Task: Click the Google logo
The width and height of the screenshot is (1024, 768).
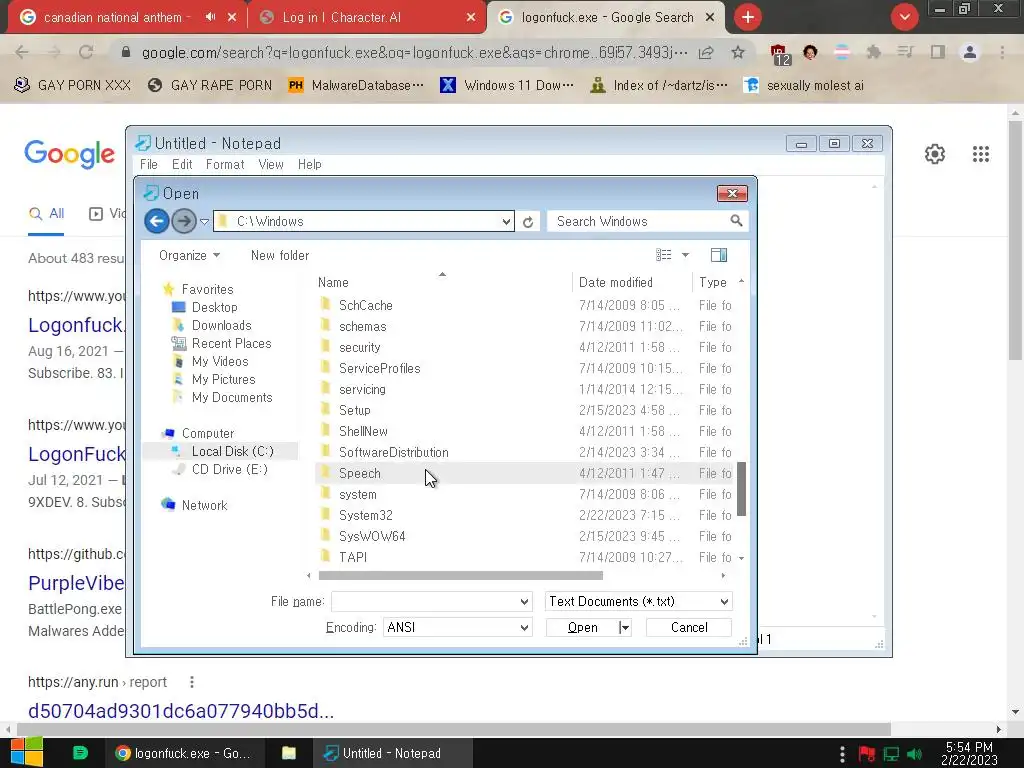Action: pyautogui.click(x=69, y=155)
